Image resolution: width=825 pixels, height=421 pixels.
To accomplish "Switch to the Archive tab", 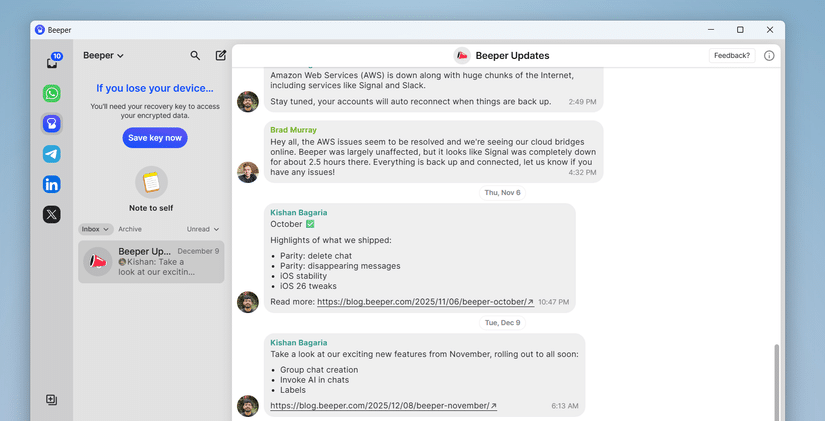I will click(x=130, y=229).
